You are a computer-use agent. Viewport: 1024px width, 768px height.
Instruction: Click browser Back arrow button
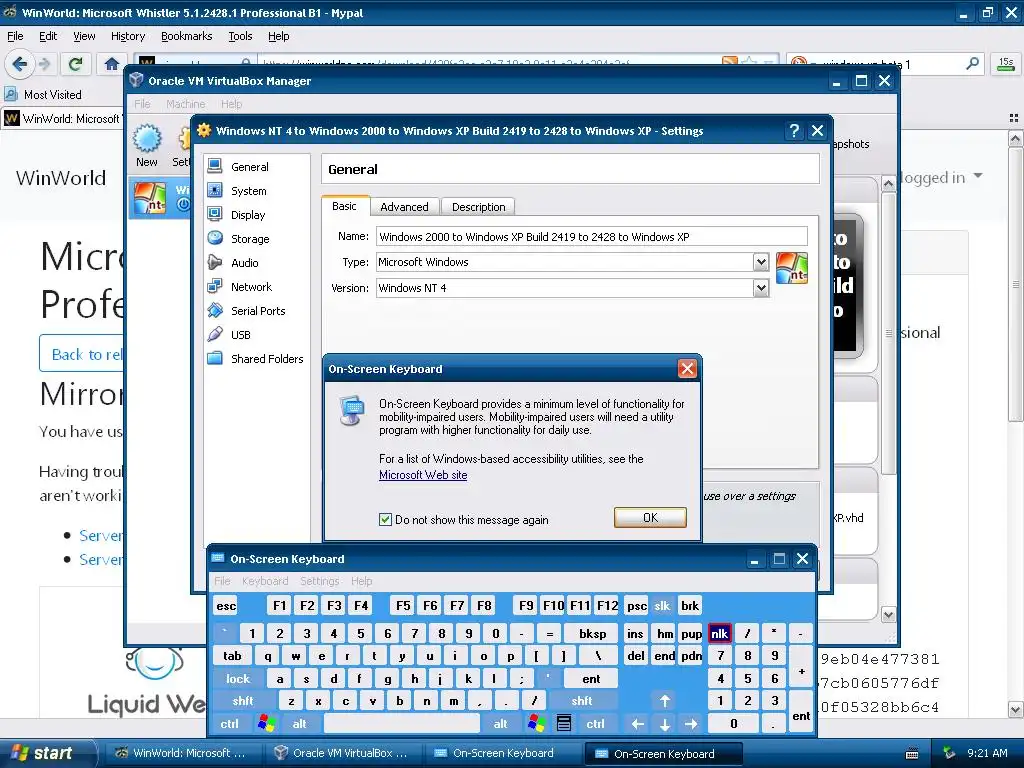pos(19,64)
